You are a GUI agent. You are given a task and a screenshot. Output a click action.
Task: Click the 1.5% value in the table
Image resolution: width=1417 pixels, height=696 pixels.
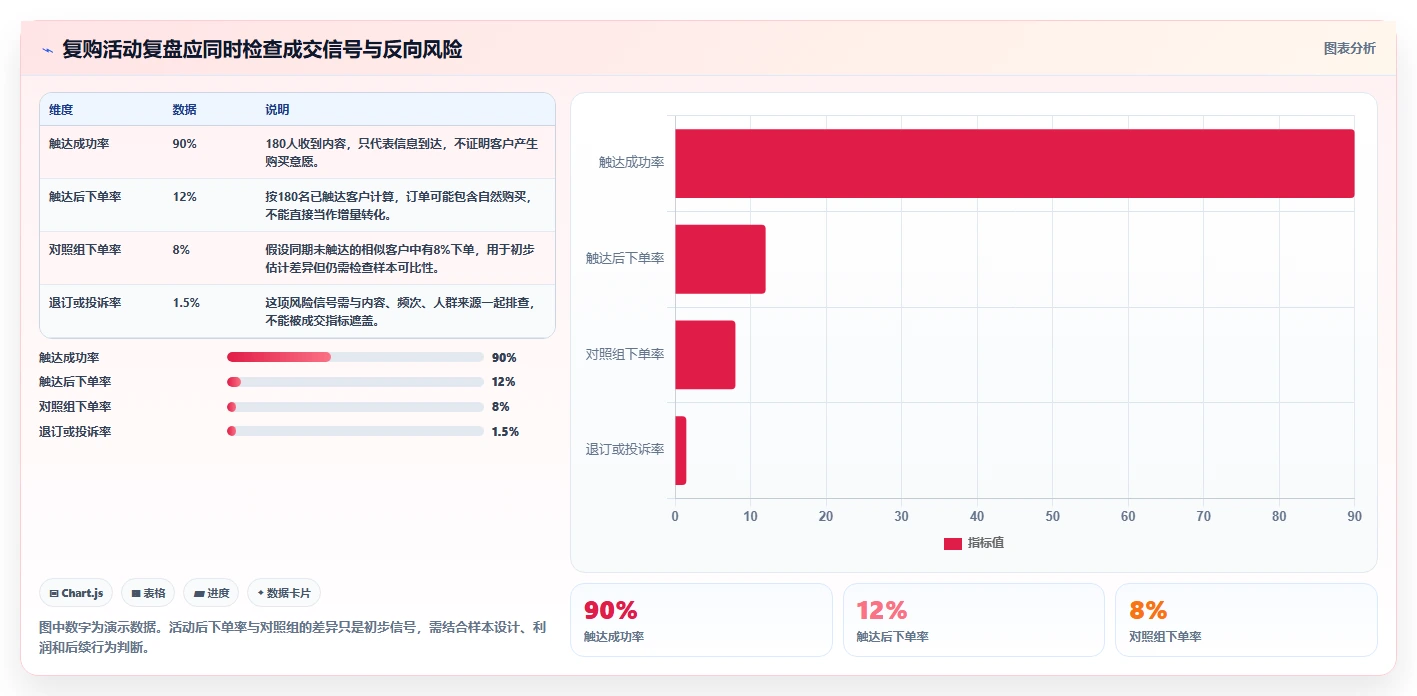click(186, 303)
